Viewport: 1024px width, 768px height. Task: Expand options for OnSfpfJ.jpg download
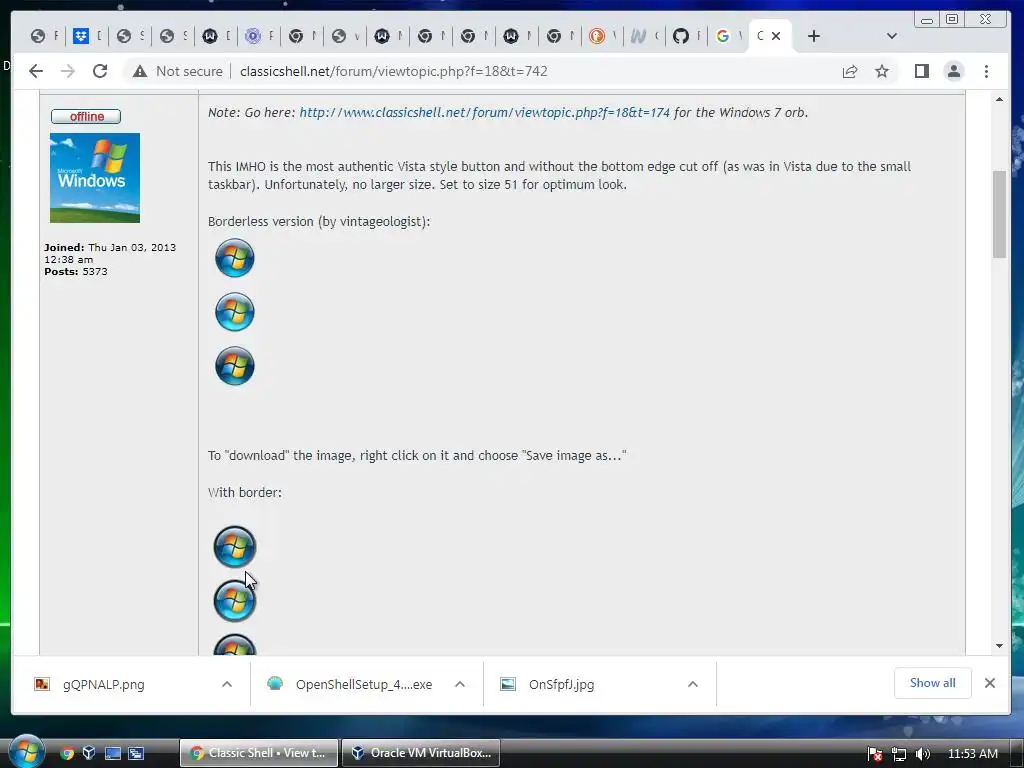pyautogui.click(x=693, y=684)
